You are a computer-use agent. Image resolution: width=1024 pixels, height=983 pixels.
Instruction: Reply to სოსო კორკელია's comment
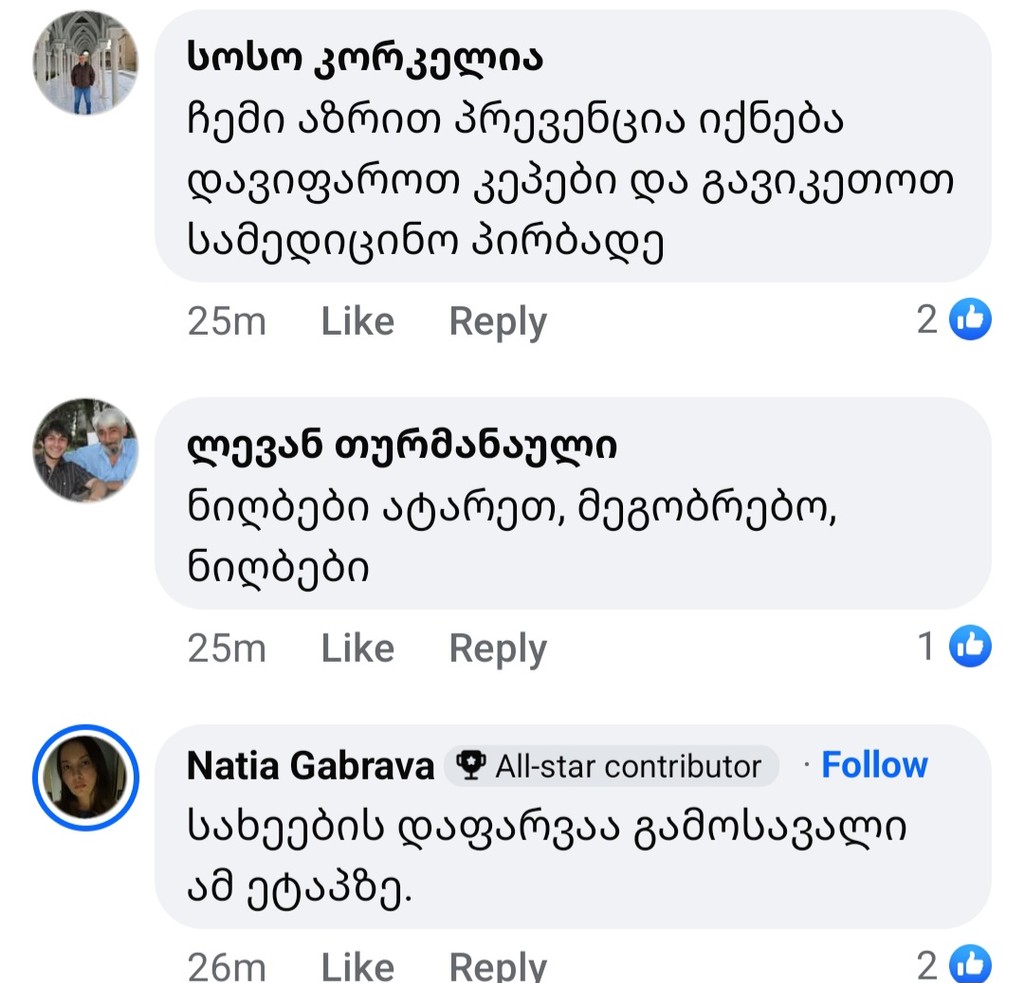497,321
